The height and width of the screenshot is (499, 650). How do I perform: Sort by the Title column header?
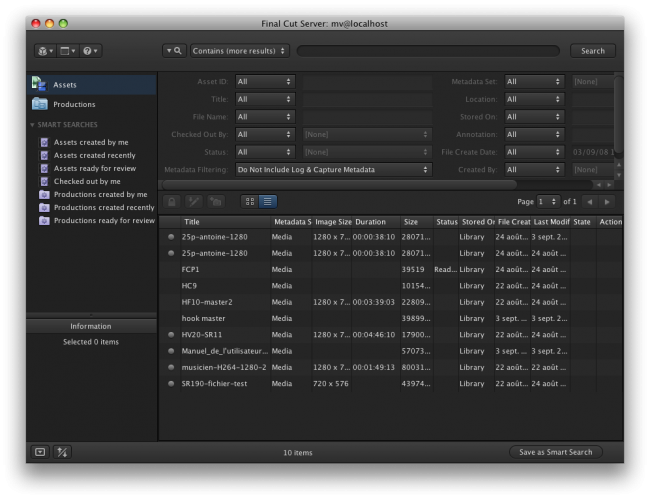(x=226, y=222)
